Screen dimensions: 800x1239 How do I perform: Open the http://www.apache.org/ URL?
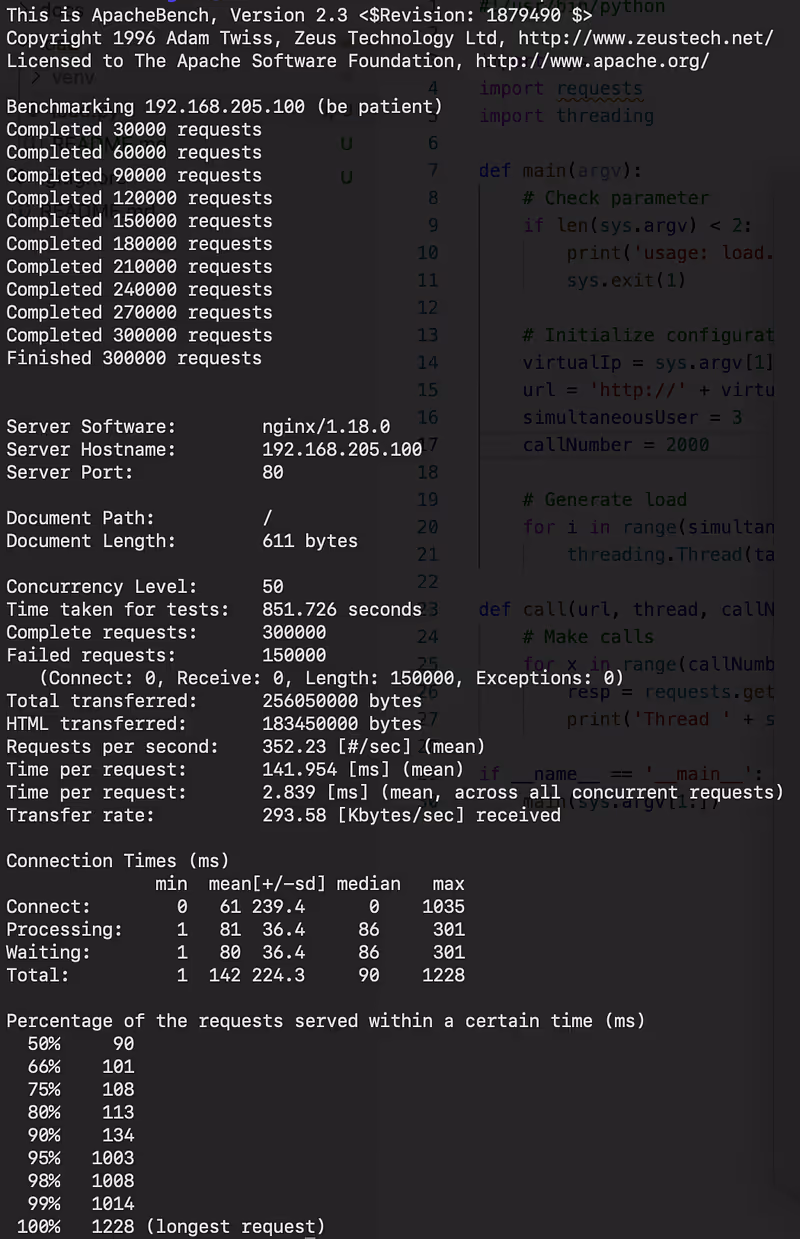click(x=592, y=61)
